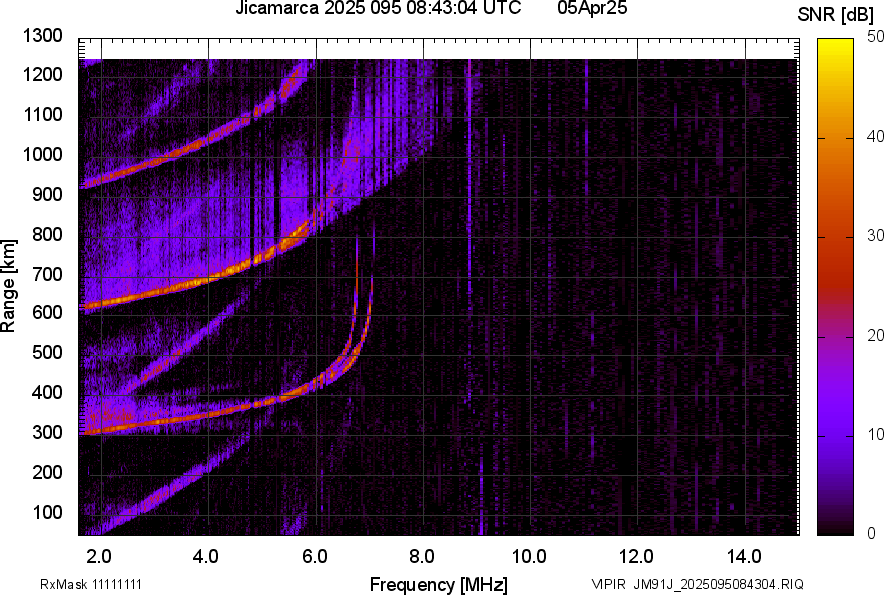Click the 'RxMask 11111111' footer text
The width and height of the screenshot is (884, 595).
(x=91, y=584)
